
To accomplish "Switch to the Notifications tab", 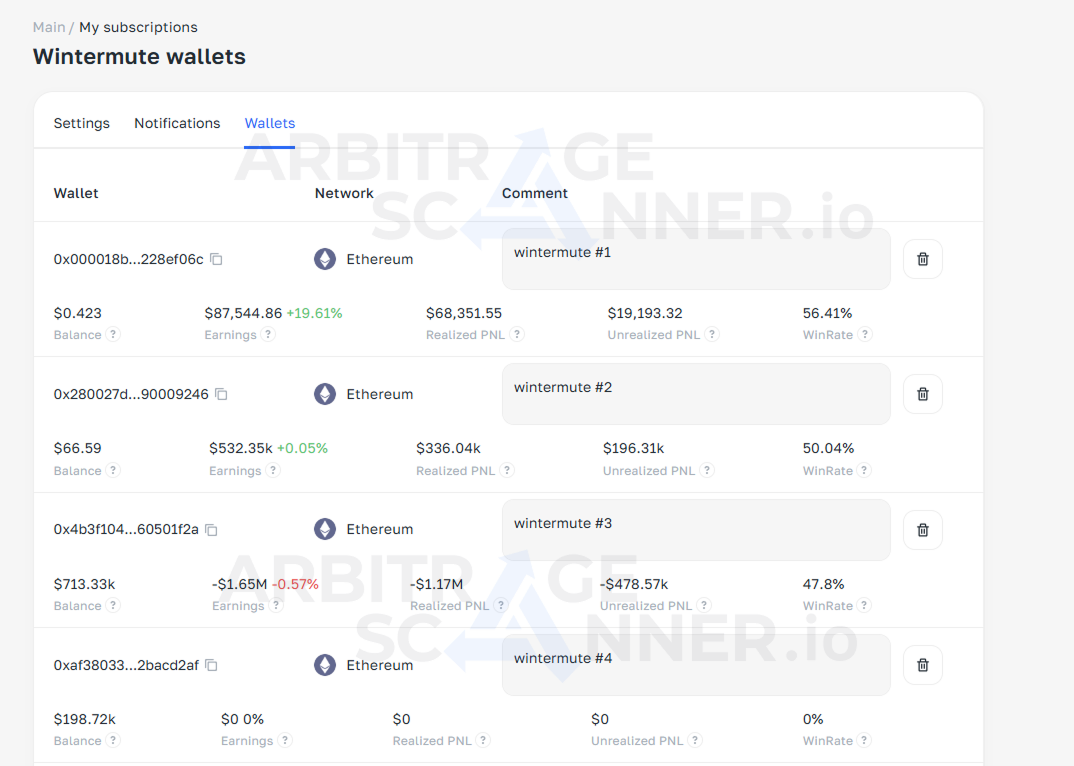I will coord(177,123).
